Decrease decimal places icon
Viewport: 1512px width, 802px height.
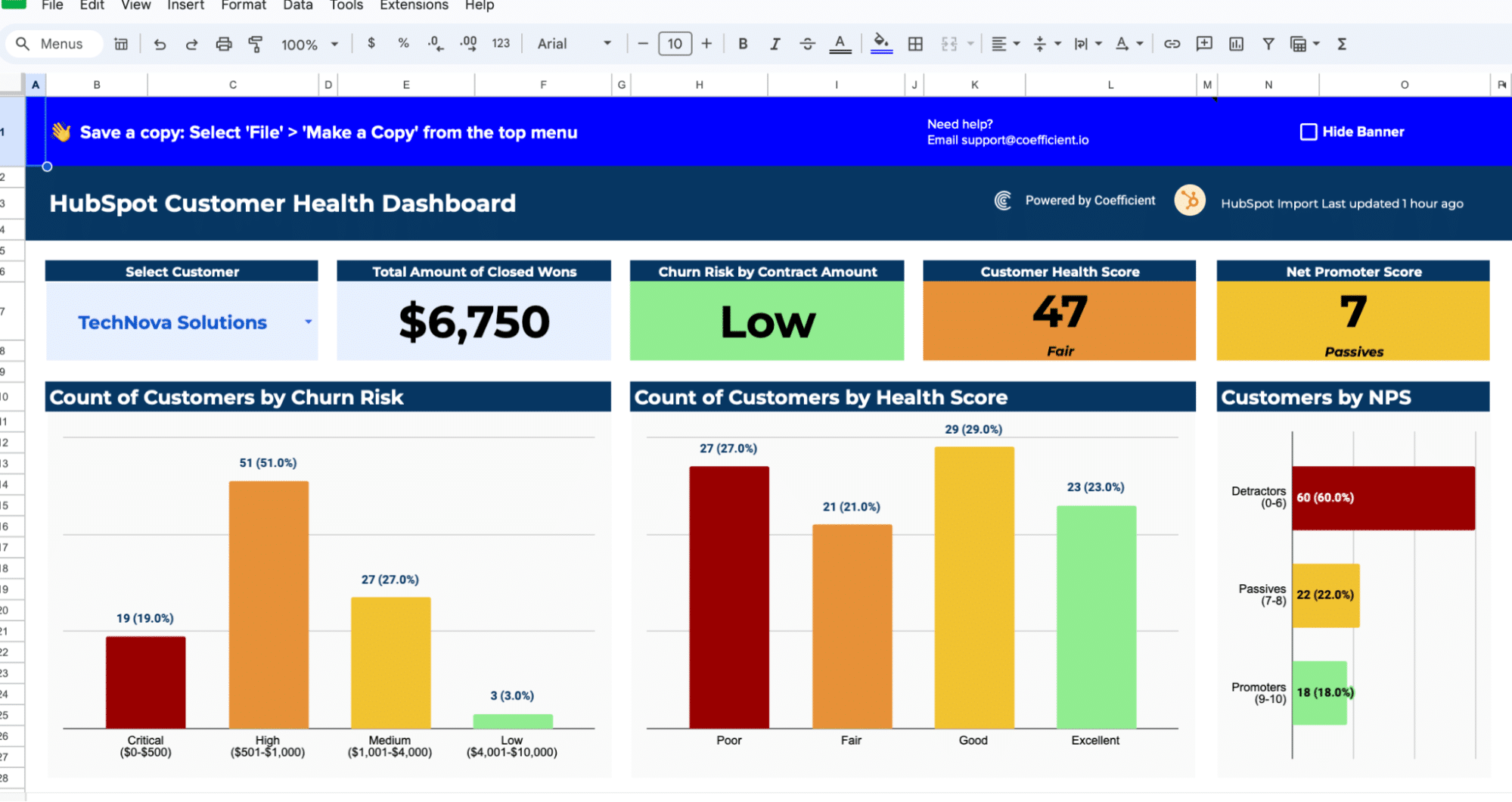(436, 43)
